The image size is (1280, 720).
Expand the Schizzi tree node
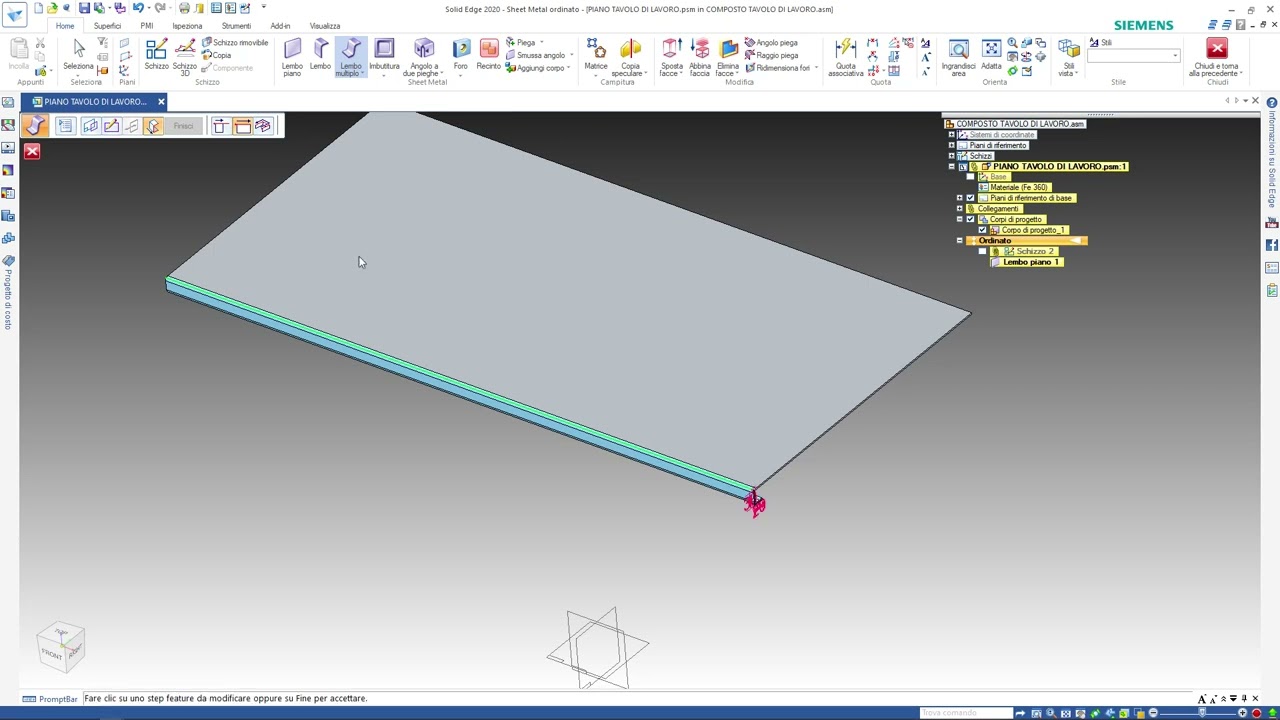click(951, 155)
